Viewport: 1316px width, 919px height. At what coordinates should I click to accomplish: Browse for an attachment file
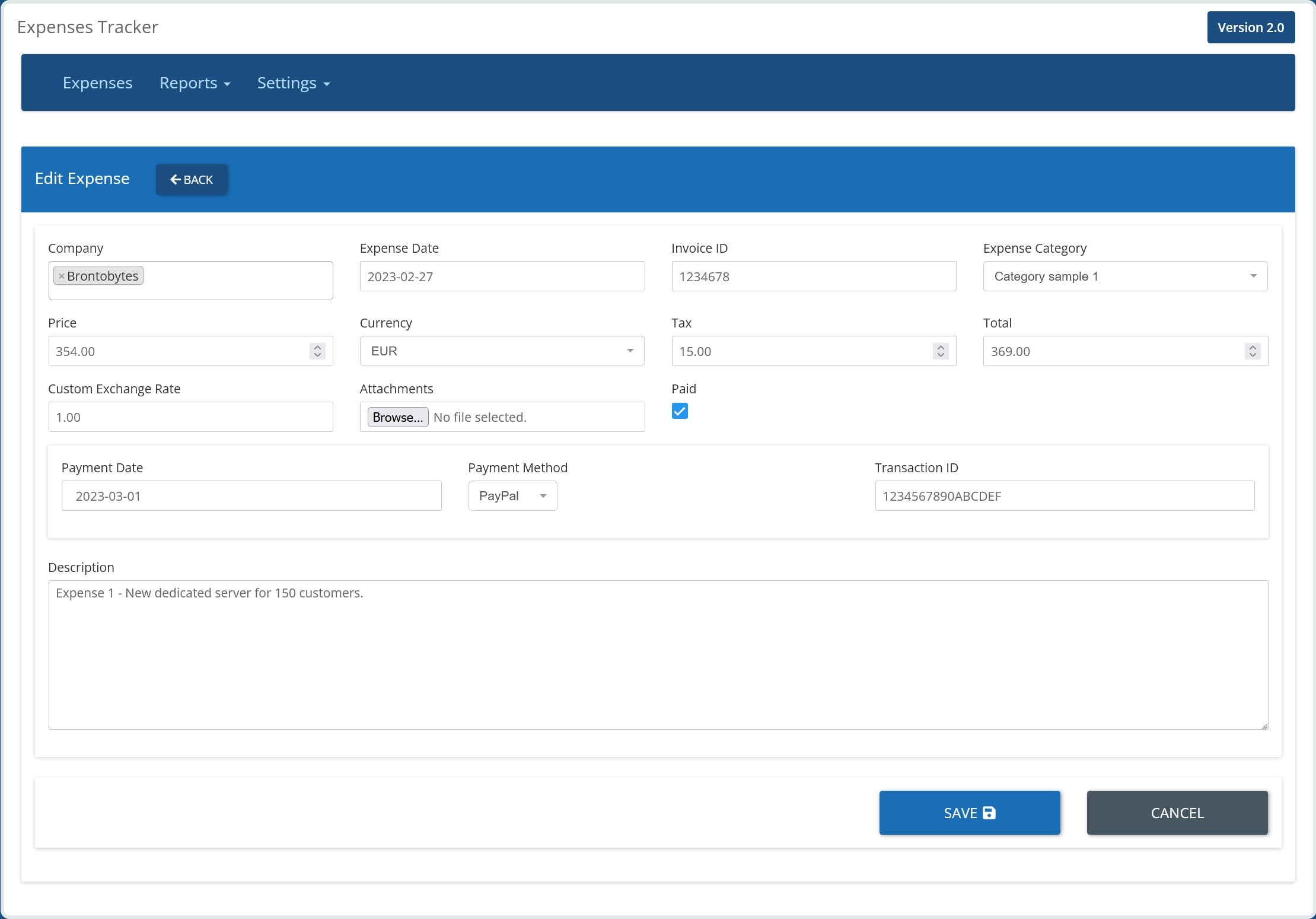click(398, 417)
